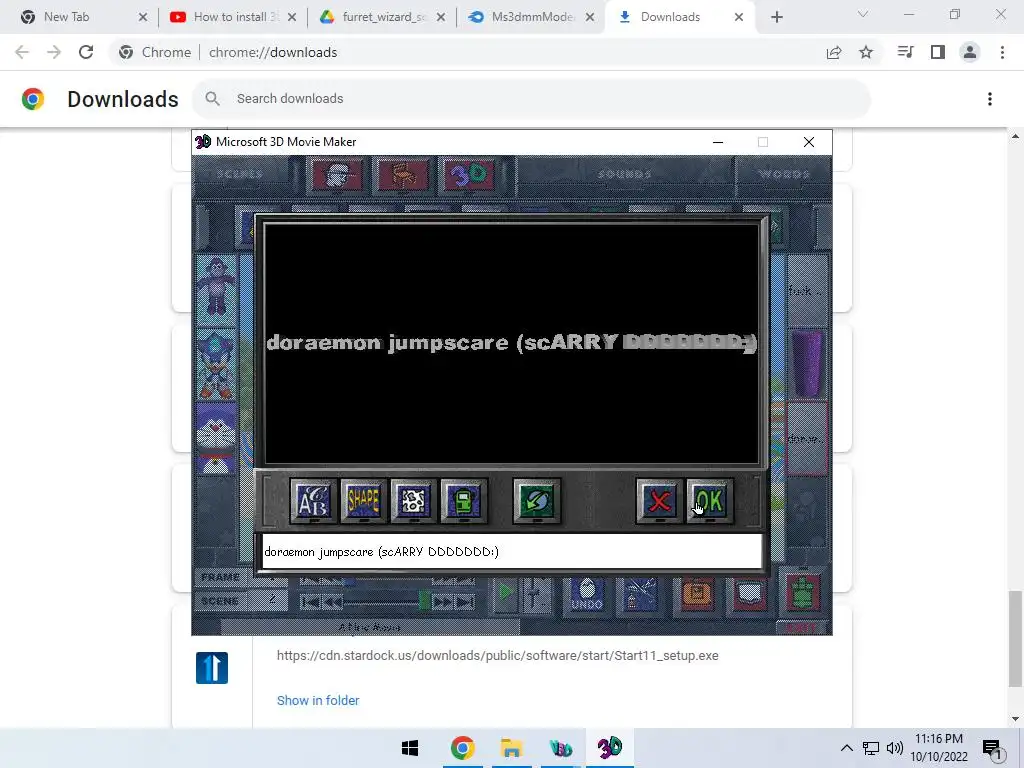Open the notification center icon
This screenshot has height=768, width=1024.
coord(992,749)
